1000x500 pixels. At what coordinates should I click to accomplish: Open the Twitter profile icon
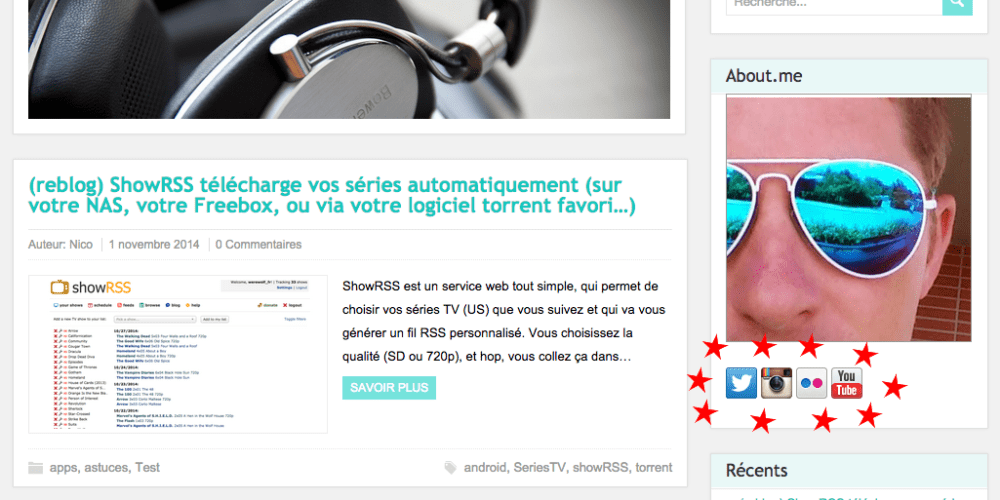pyautogui.click(x=741, y=383)
